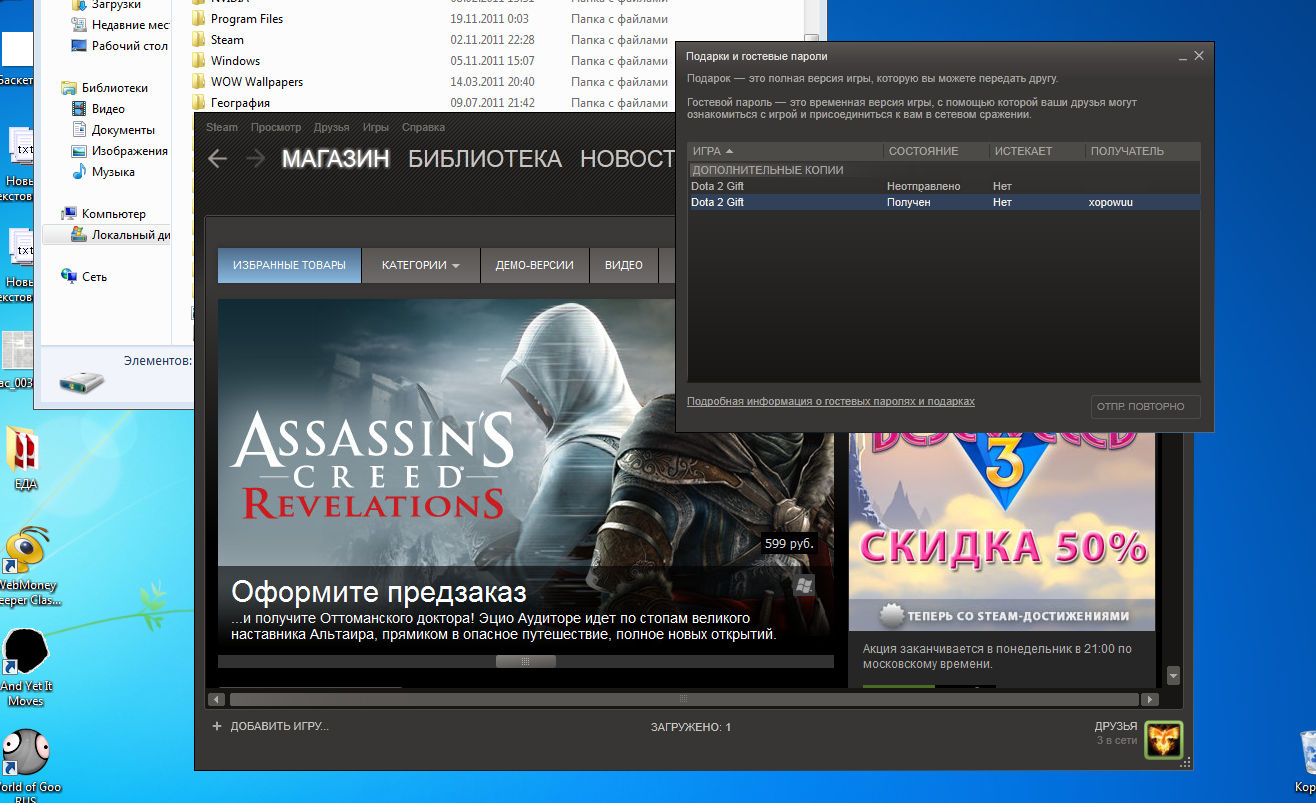Viewport: 1316px width, 803px height.
Task: Sort gifts by ПОЛУЧАТЕЛЬ column
Action: click(1143, 151)
